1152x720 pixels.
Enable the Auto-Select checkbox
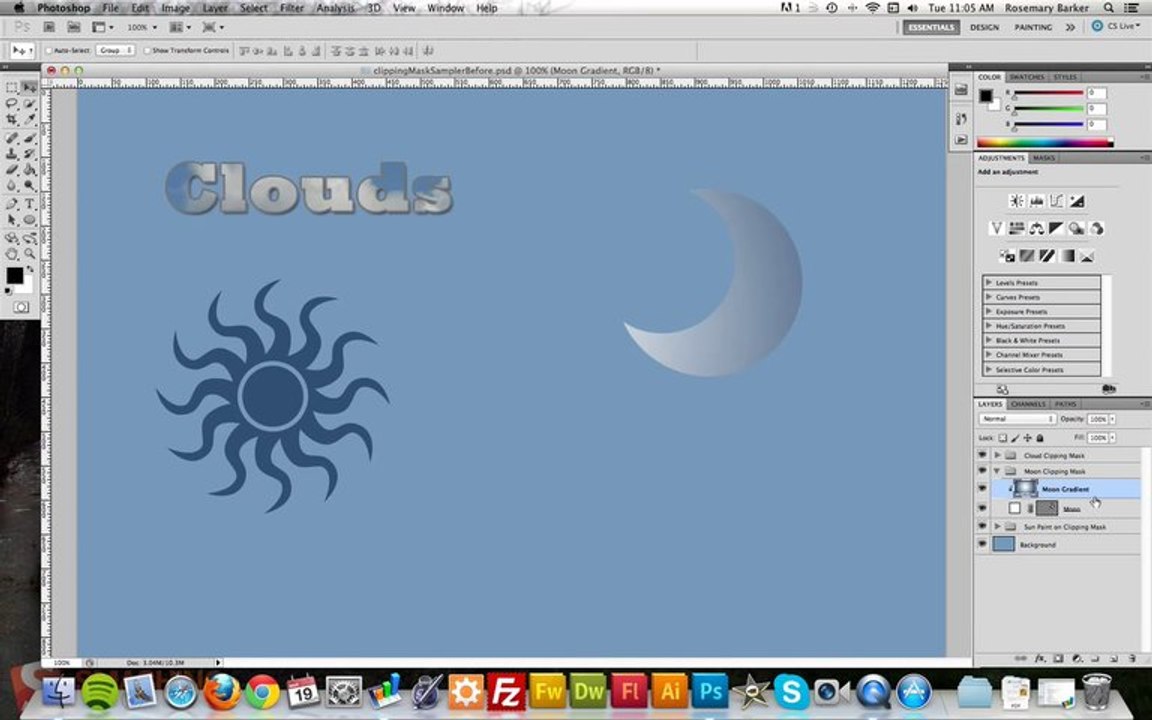tap(49, 51)
